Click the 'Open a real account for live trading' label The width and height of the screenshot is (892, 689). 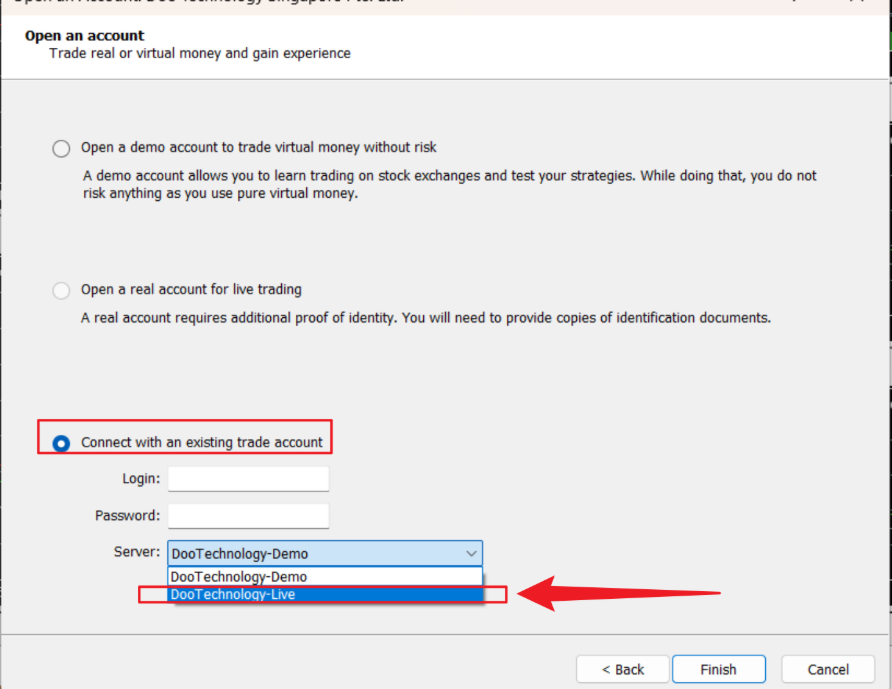pyautogui.click(x=191, y=290)
